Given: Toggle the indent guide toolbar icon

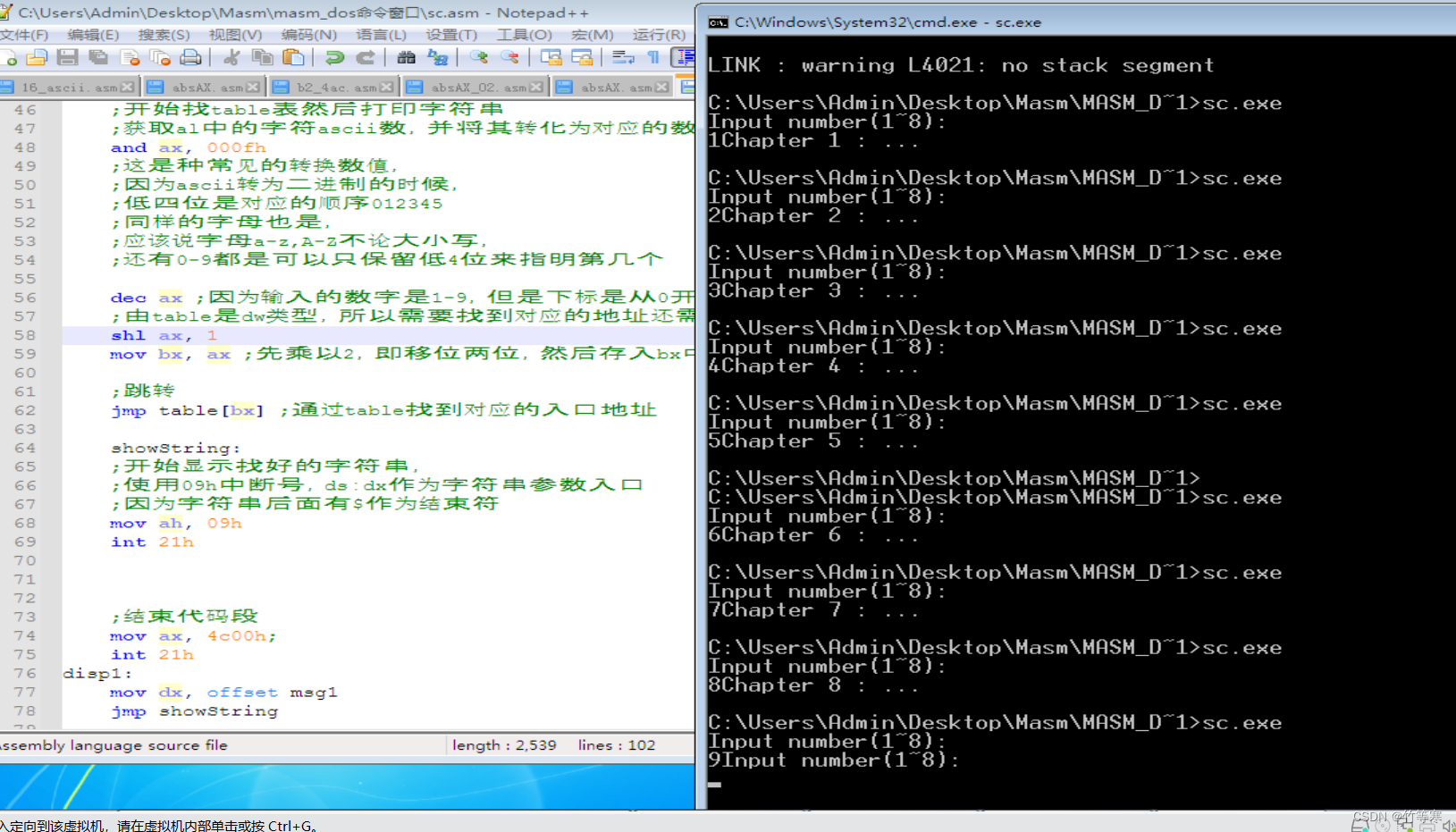Looking at the screenshot, I should pos(684,58).
